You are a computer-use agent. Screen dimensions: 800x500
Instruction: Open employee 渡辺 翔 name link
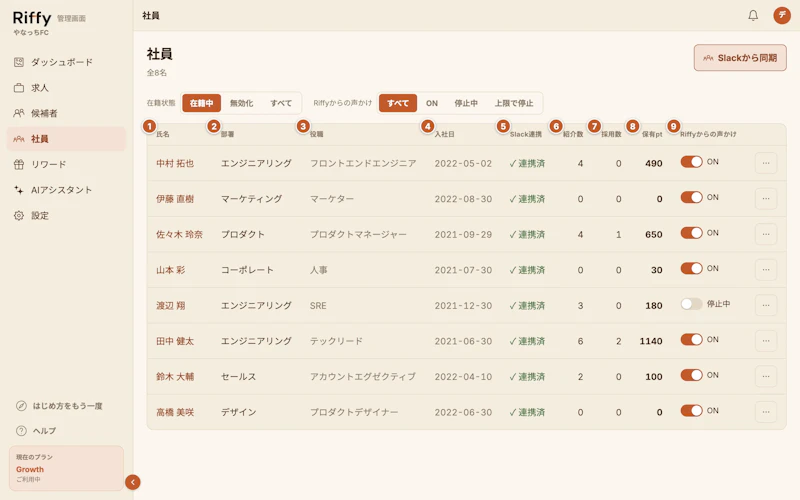[170, 306]
